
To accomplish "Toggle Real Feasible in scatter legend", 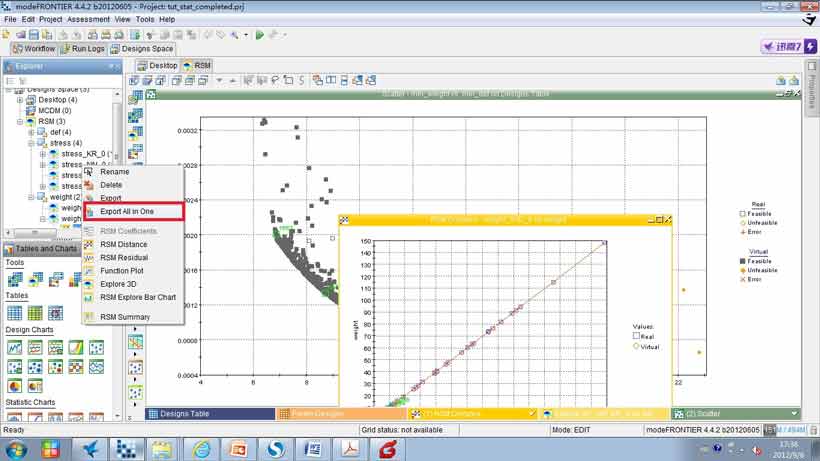I will pyautogui.click(x=743, y=214).
